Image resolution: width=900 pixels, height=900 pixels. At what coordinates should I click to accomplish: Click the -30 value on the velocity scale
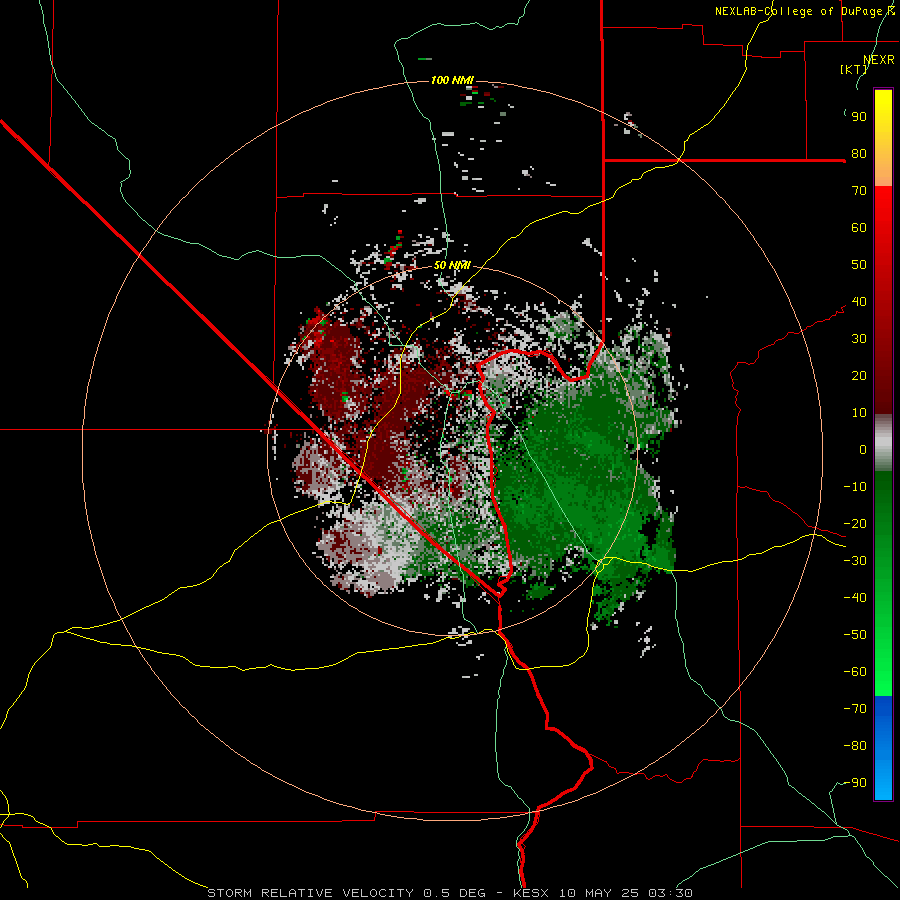(855, 561)
